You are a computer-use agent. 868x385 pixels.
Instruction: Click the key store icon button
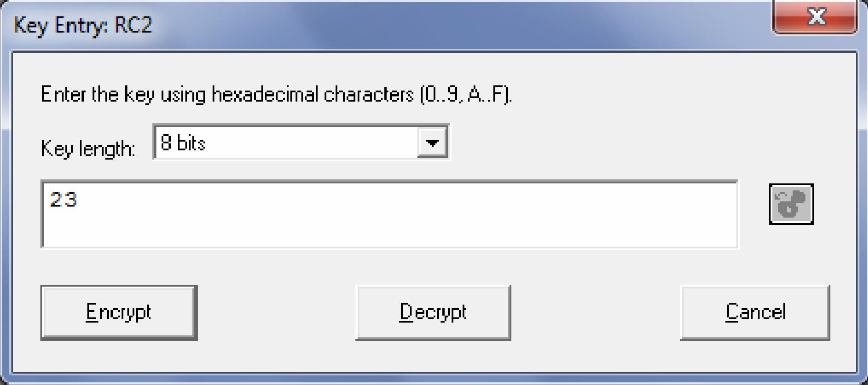pos(791,204)
